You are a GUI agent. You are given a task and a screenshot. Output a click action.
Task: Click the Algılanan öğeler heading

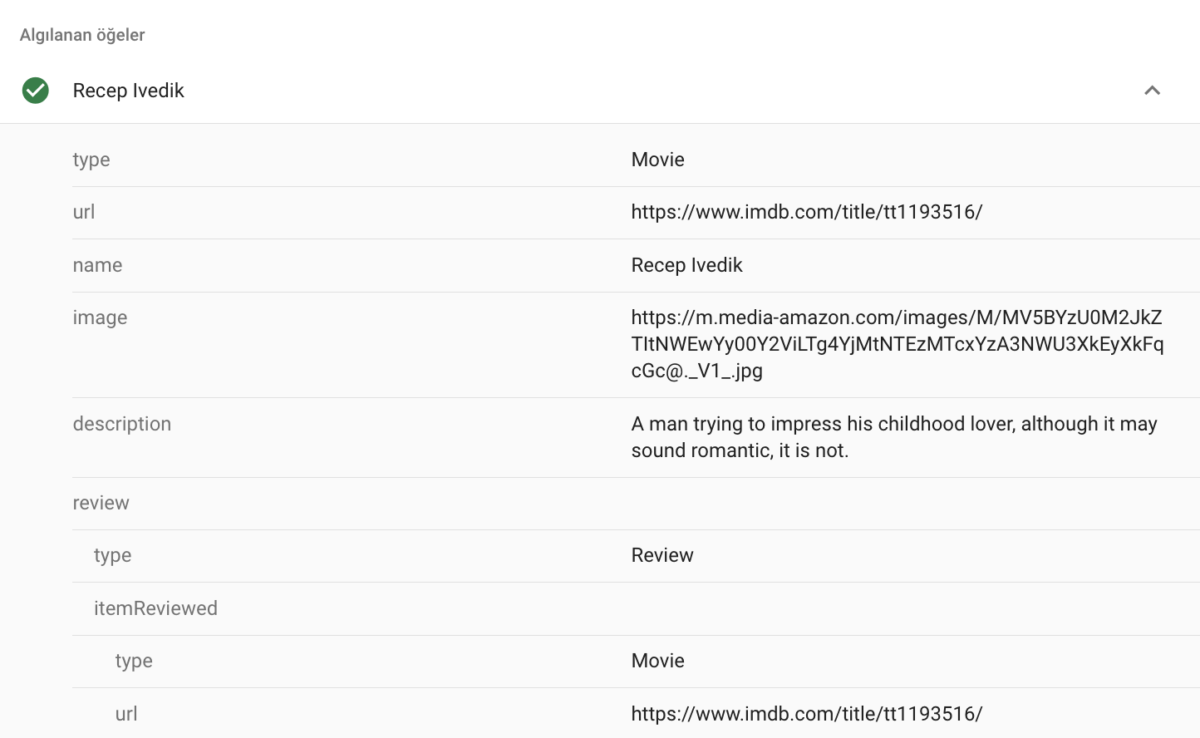pyautogui.click(x=82, y=35)
